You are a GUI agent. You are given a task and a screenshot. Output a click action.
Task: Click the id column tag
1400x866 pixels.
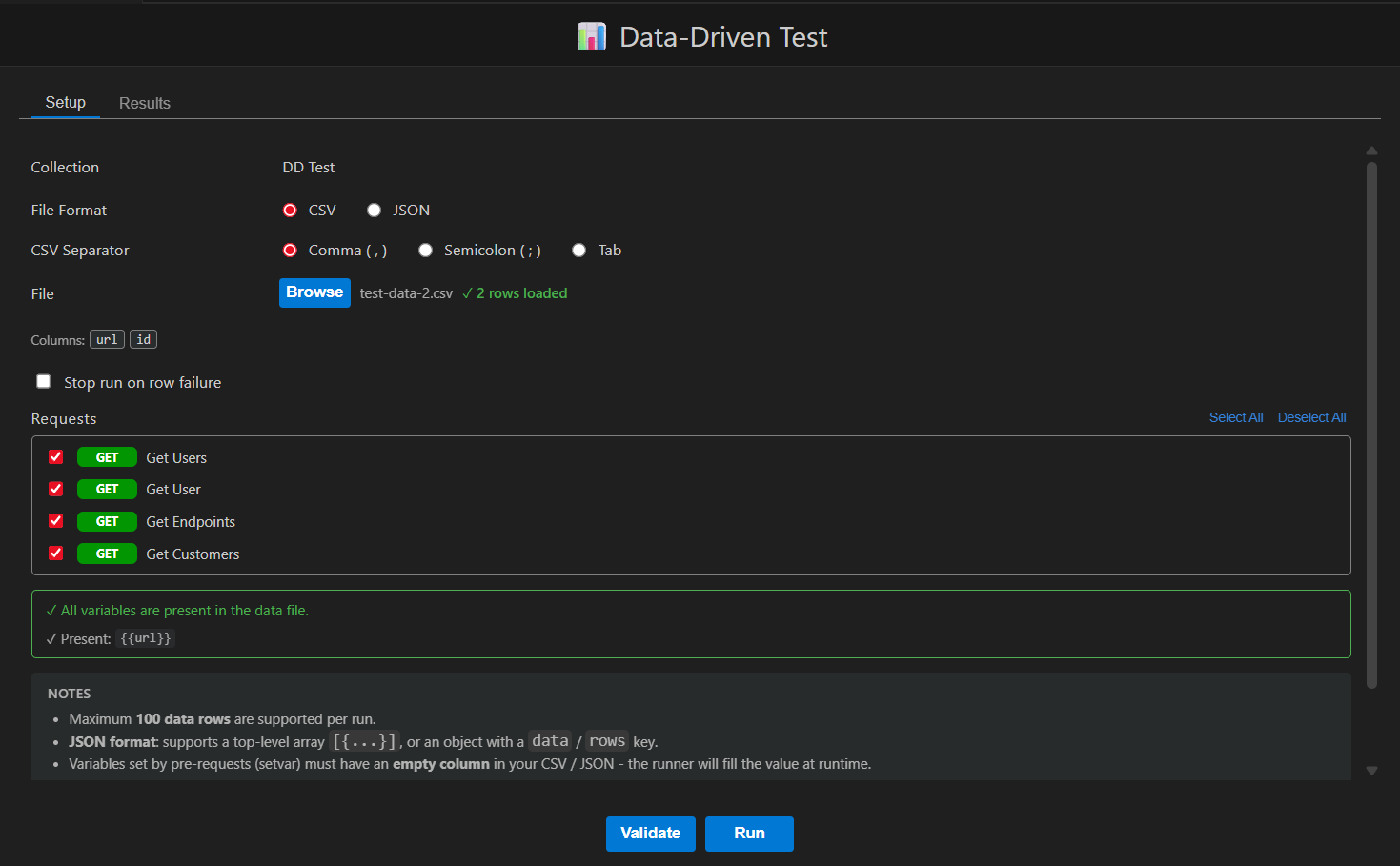[143, 339]
